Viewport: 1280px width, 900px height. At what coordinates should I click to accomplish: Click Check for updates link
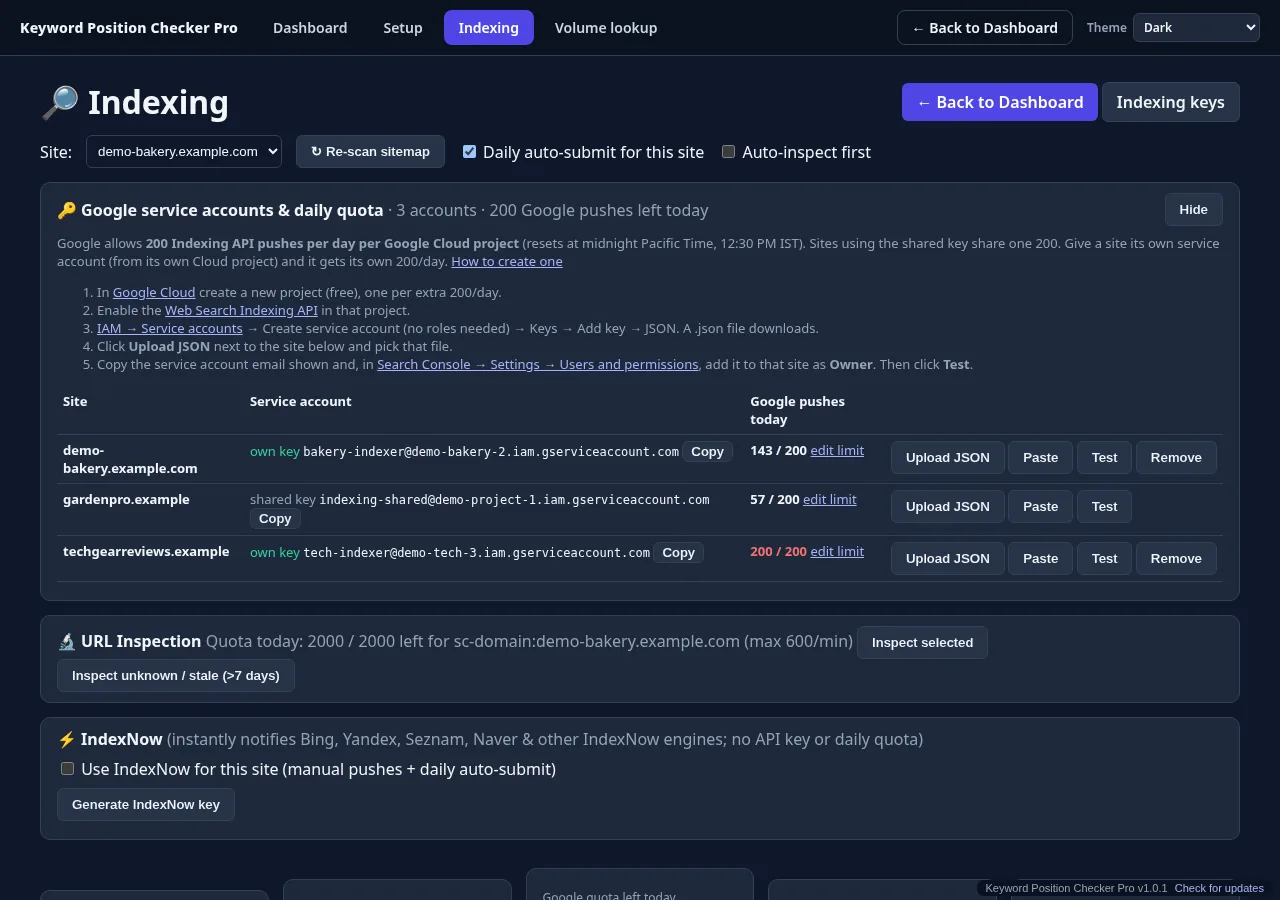click(1219, 888)
